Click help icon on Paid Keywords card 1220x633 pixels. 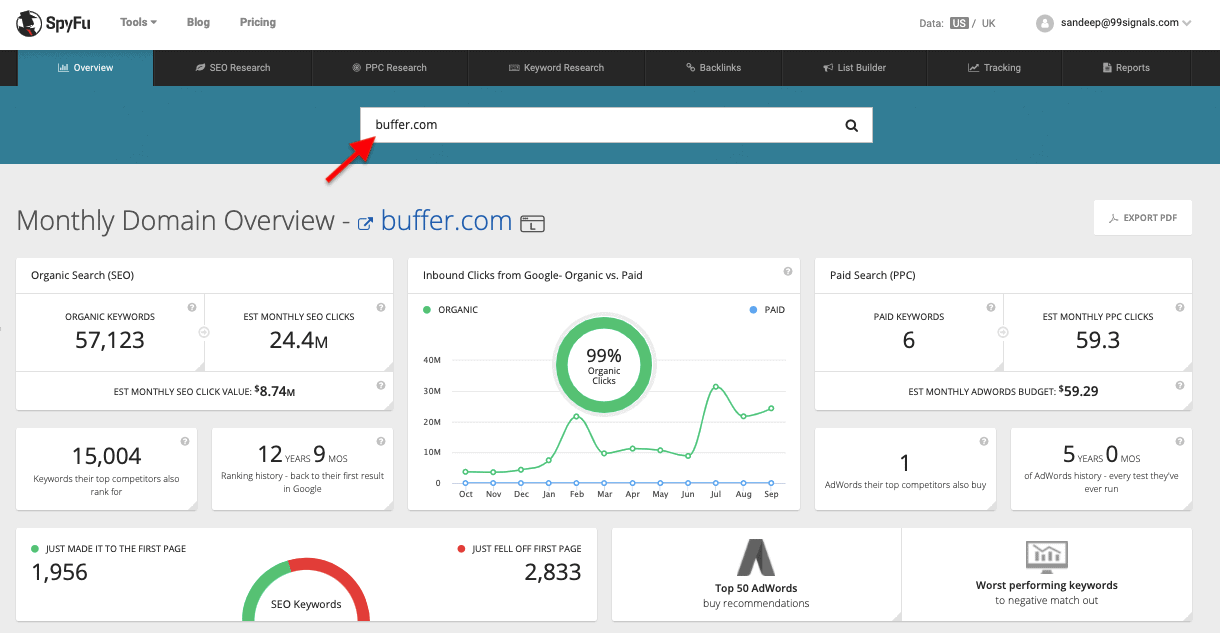tap(990, 308)
